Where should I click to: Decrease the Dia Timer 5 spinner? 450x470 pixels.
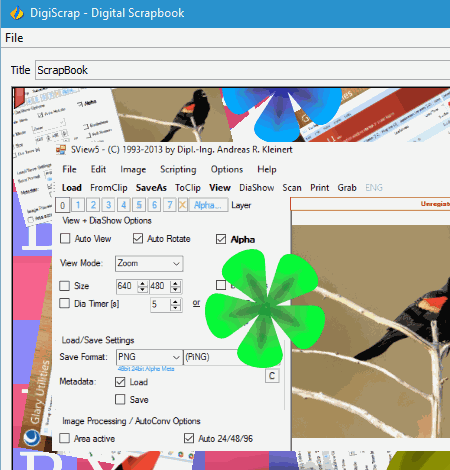(175, 308)
